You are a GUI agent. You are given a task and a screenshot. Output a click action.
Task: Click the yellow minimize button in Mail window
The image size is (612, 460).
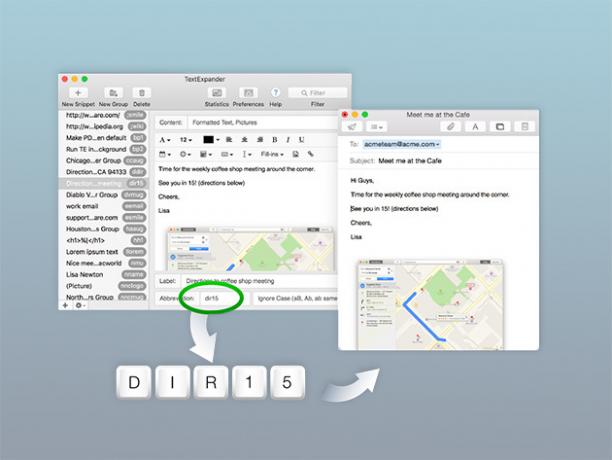point(355,114)
